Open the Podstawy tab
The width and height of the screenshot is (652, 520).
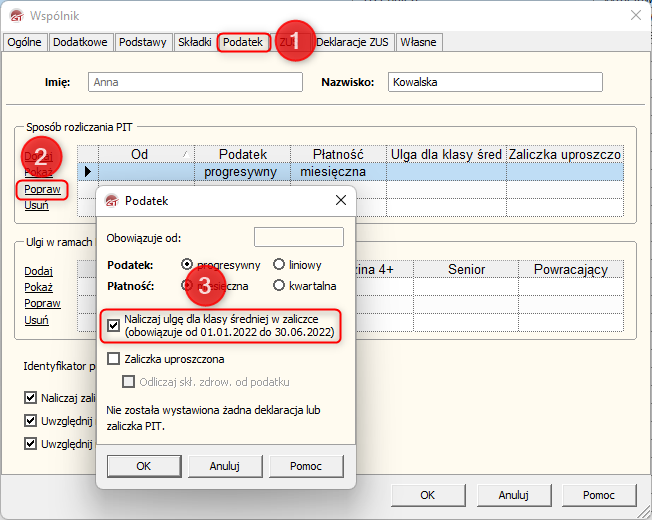tap(143, 42)
